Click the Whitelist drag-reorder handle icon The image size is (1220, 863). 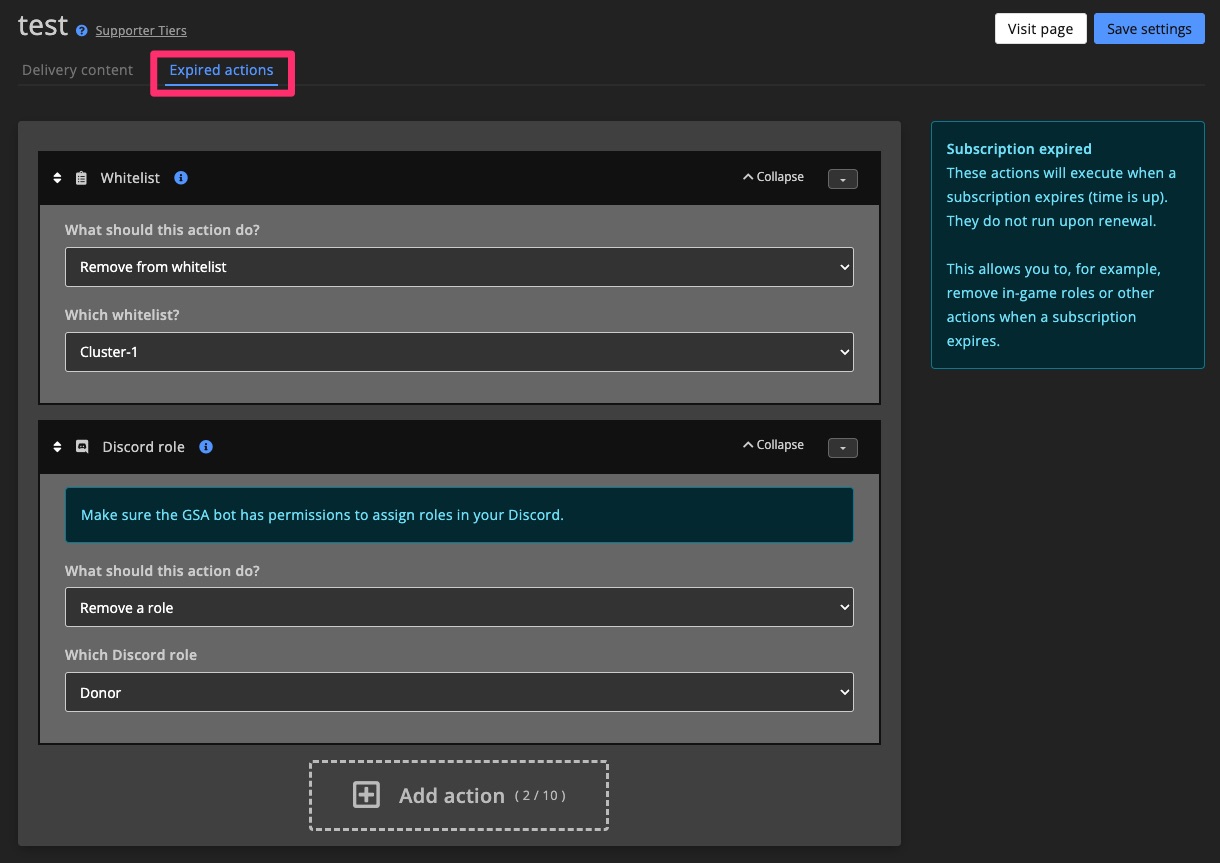57,178
